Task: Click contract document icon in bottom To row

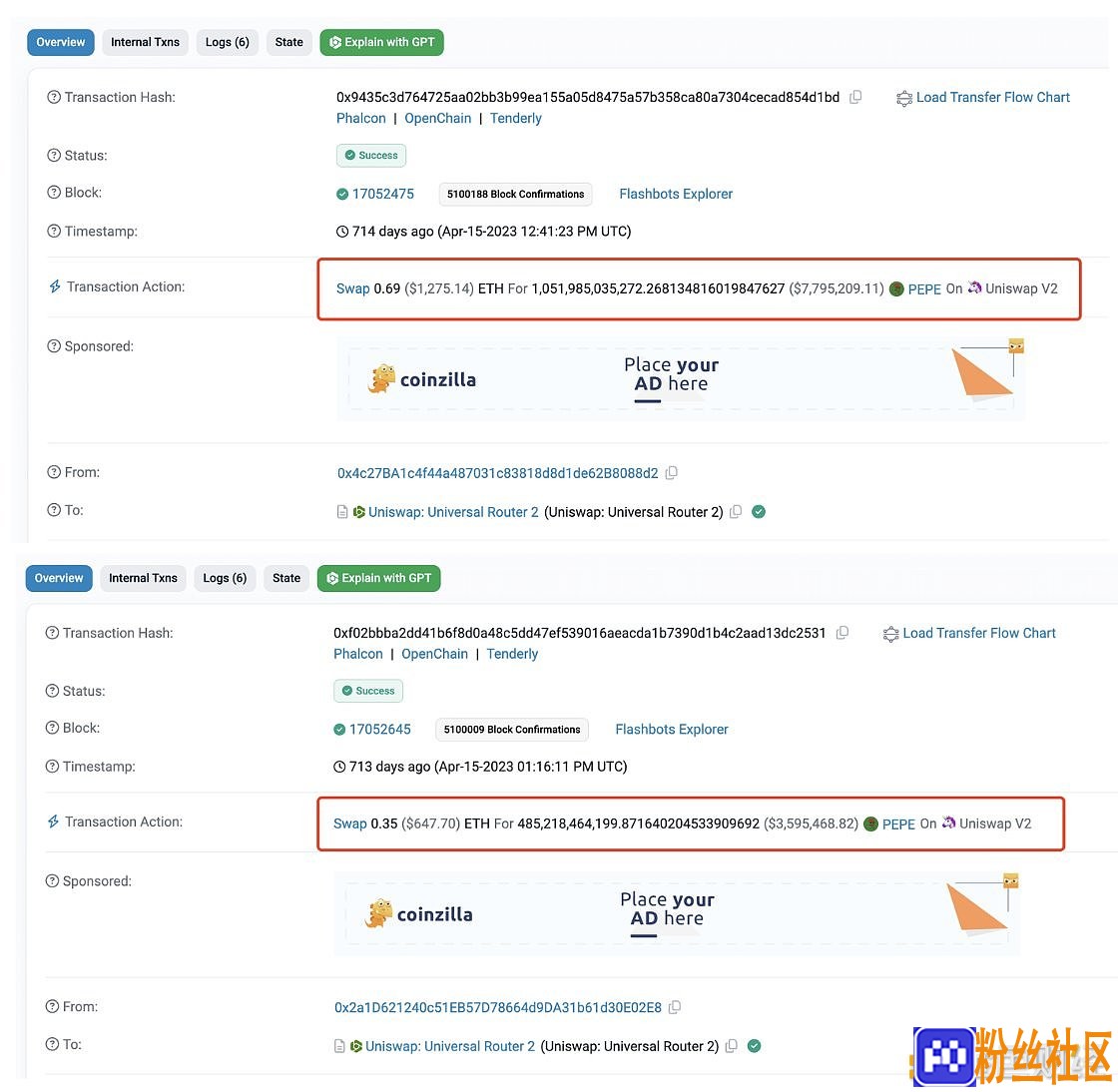Action: click(339, 1046)
